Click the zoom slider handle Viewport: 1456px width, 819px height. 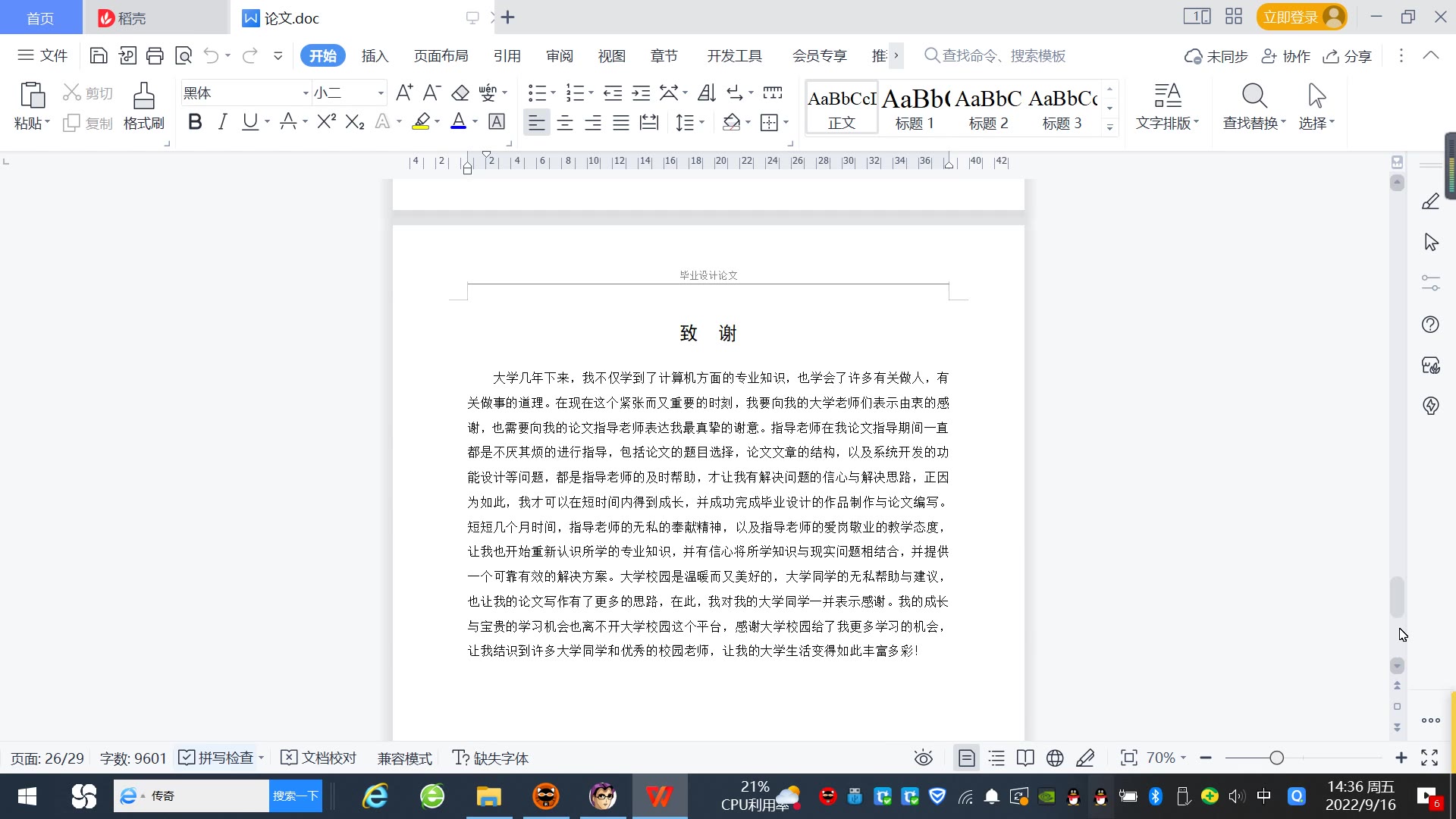coord(1277,758)
